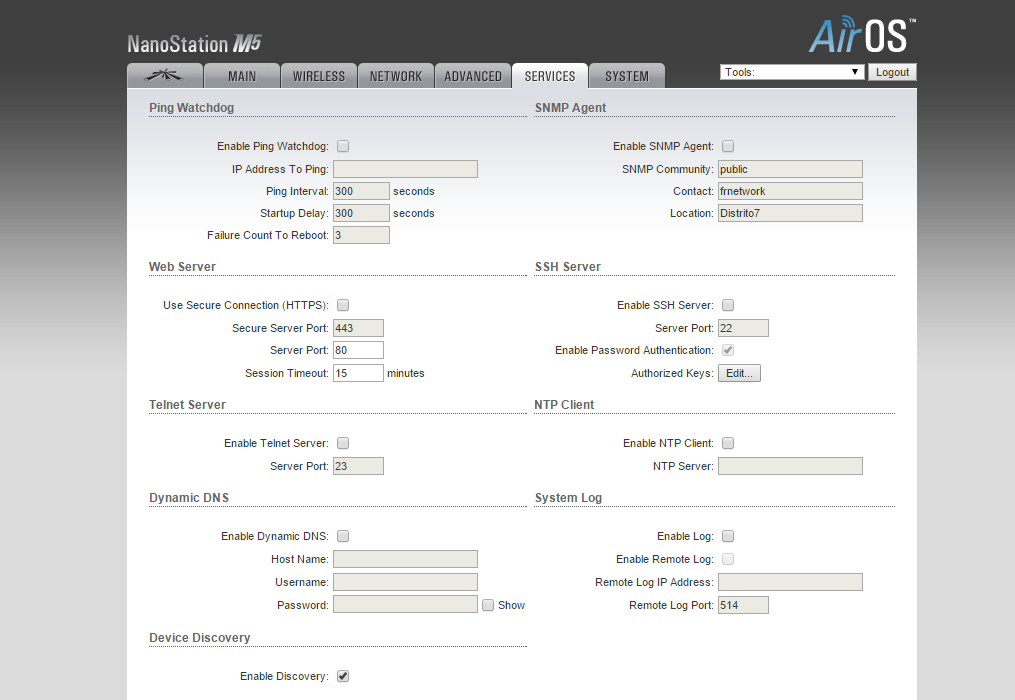Focus the Session Timeout field

pos(358,373)
